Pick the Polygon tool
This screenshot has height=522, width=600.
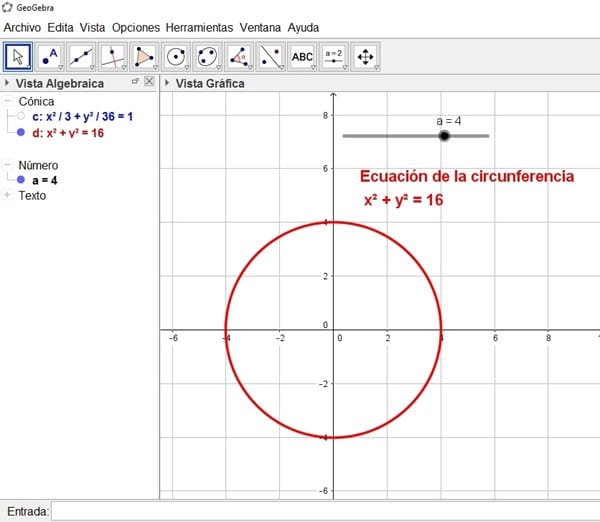tap(146, 57)
